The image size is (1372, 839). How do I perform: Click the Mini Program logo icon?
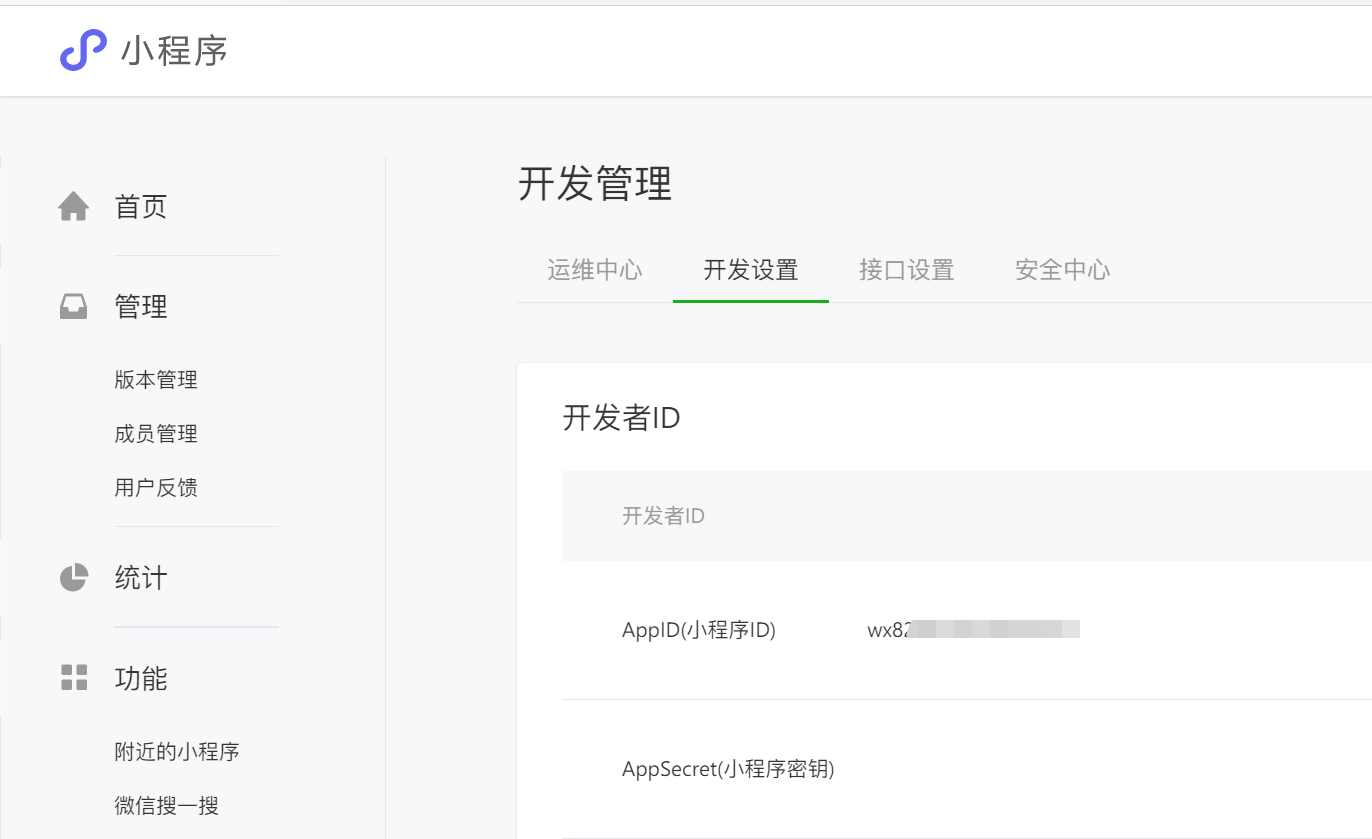(x=83, y=50)
